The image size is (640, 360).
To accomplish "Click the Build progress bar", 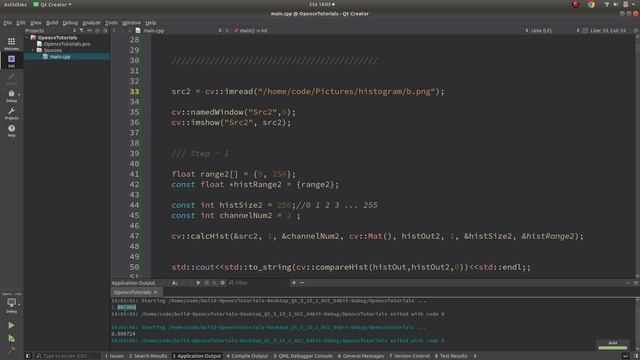I will click(613, 347).
